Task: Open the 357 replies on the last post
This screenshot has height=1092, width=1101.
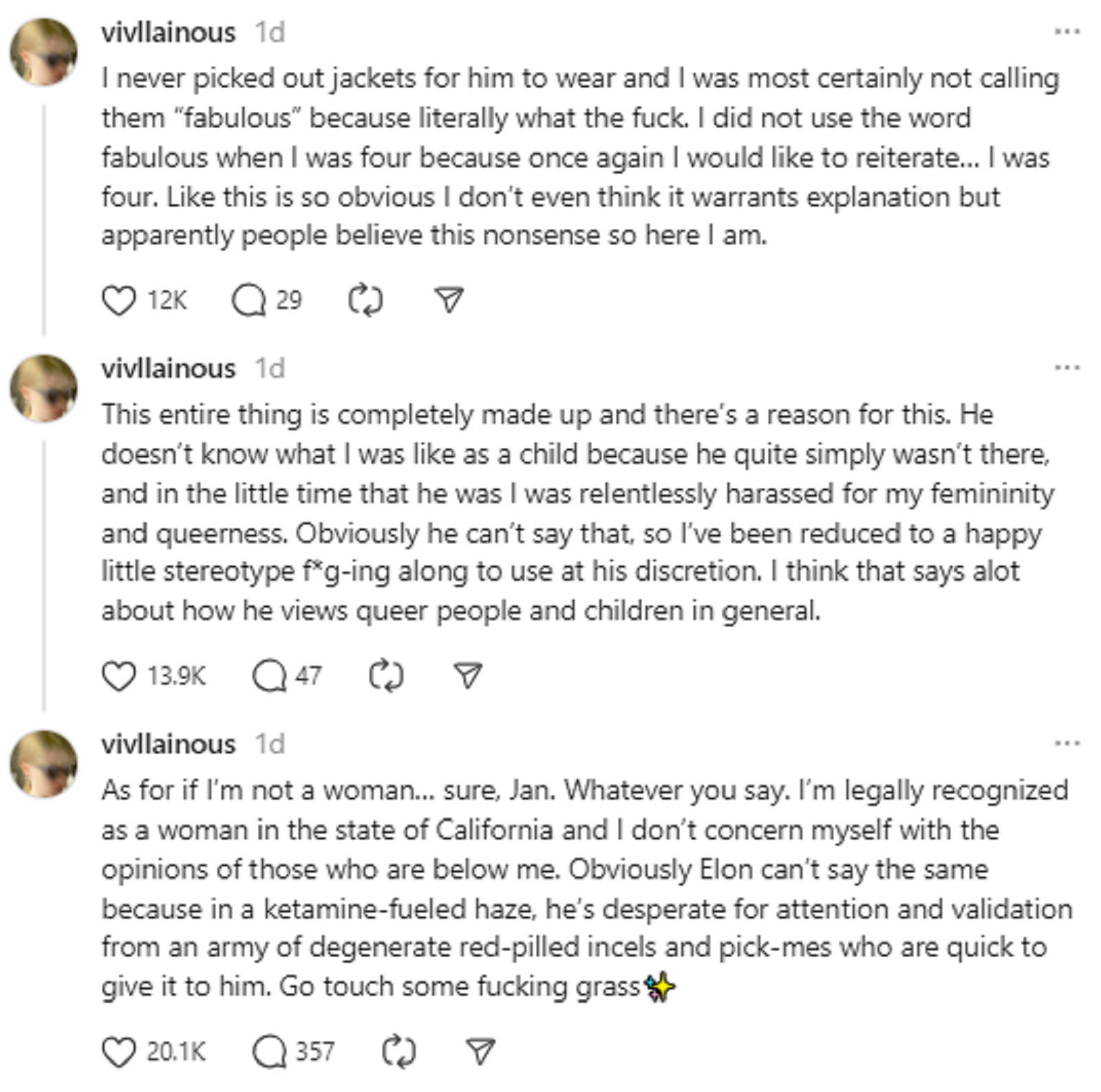Action: (x=268, y=1052)
